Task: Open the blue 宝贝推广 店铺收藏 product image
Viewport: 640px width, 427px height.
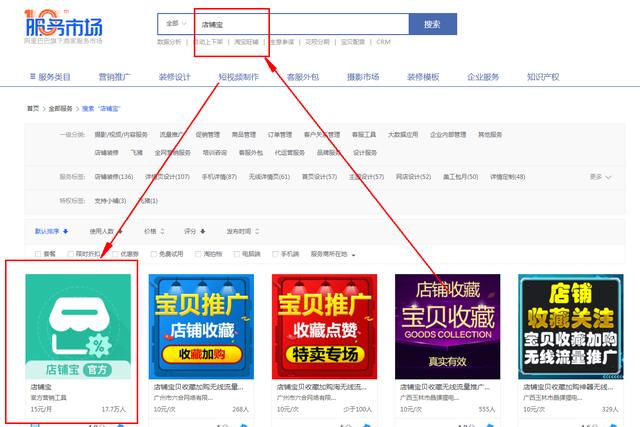Action: tap(201, 327)
